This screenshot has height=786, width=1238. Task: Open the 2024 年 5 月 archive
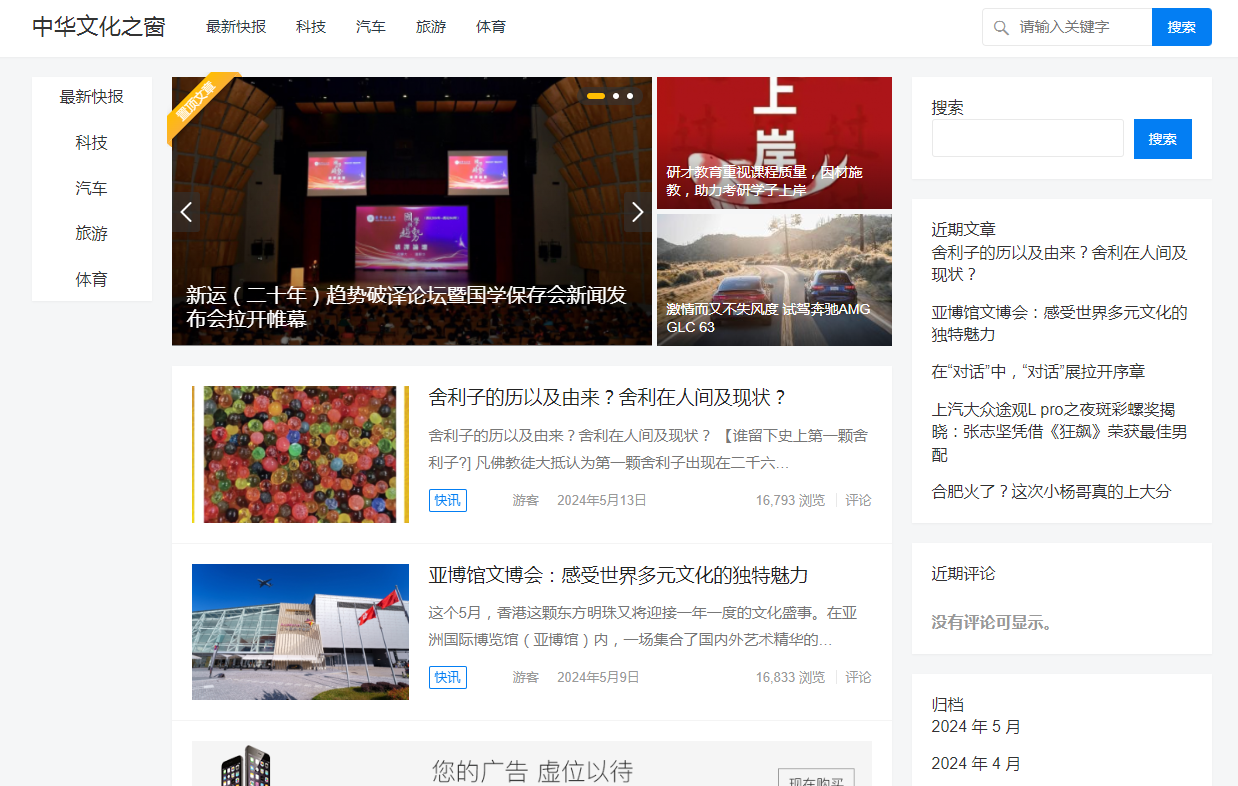(976, 727)
